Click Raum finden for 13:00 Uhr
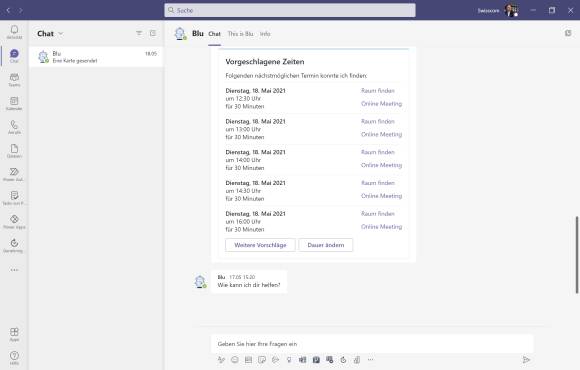Screen dimensions: 580x370 click(378, 121)
